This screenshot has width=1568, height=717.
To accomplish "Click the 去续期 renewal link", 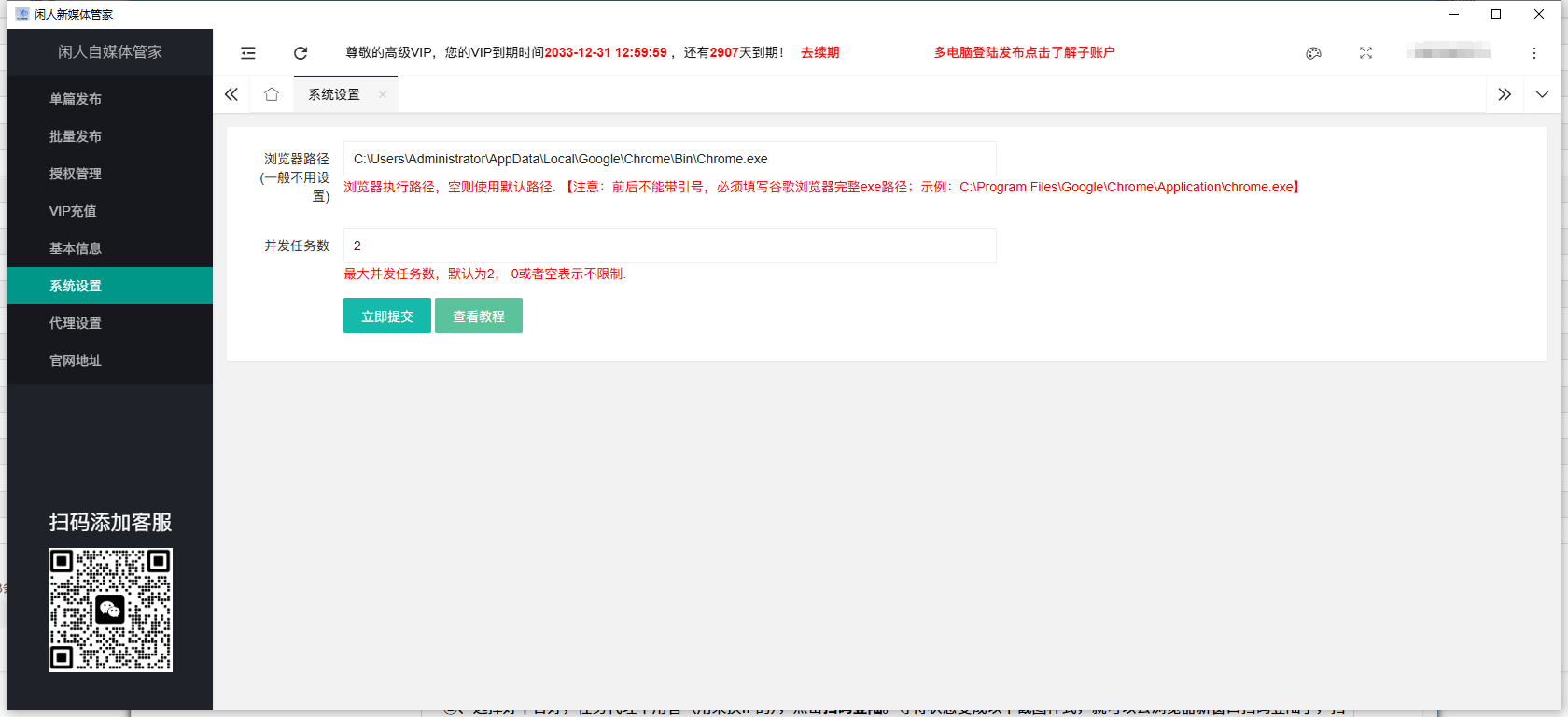I will tap(819, 52).
